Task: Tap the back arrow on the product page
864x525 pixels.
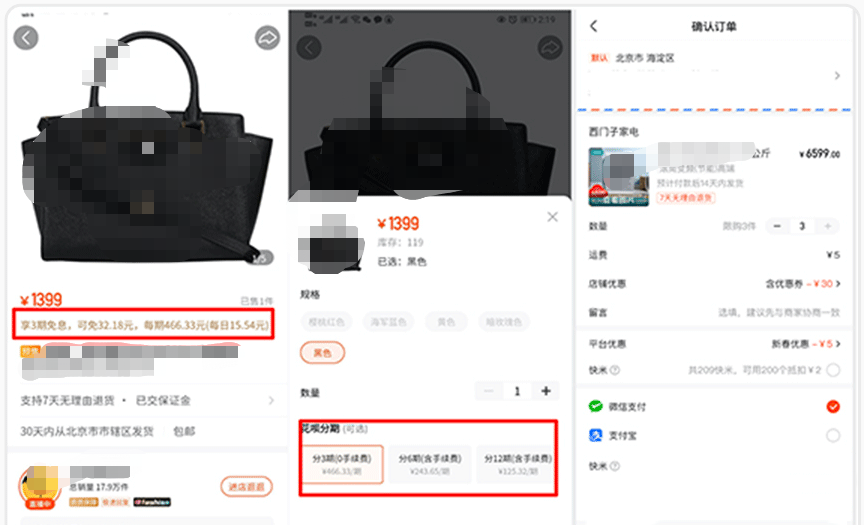Action: coord(26,38)
